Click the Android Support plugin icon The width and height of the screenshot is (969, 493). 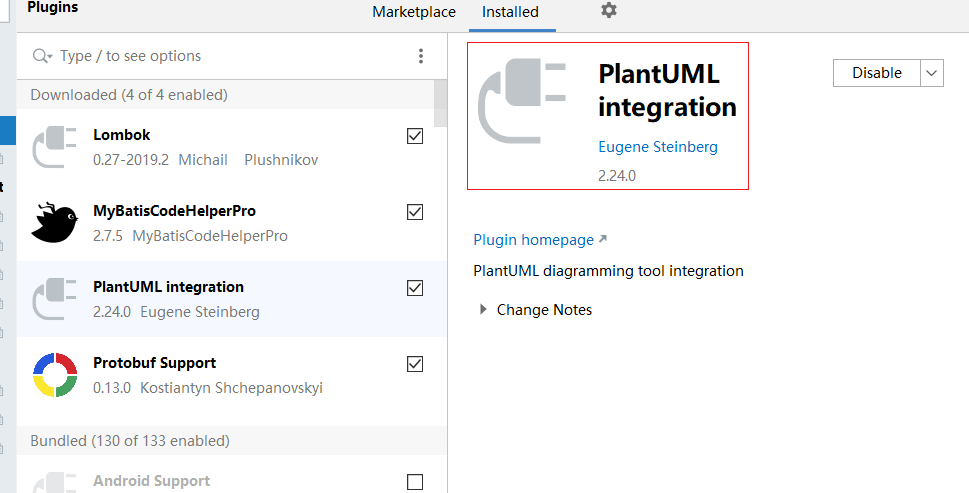point(55,478)
